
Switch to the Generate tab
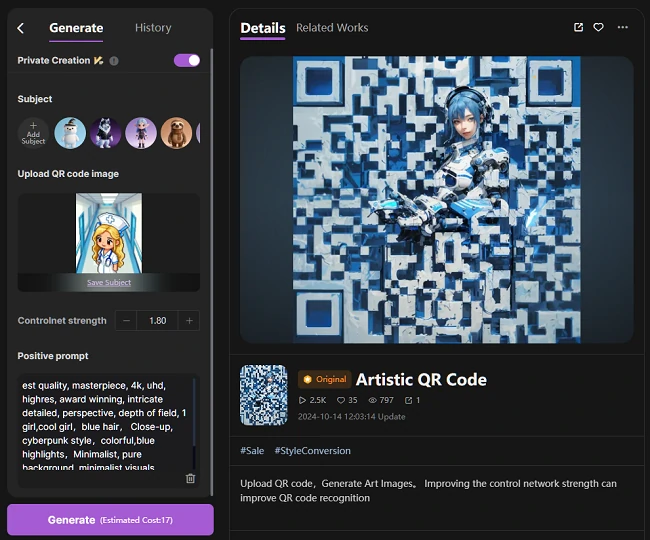[x=76, y=28]
